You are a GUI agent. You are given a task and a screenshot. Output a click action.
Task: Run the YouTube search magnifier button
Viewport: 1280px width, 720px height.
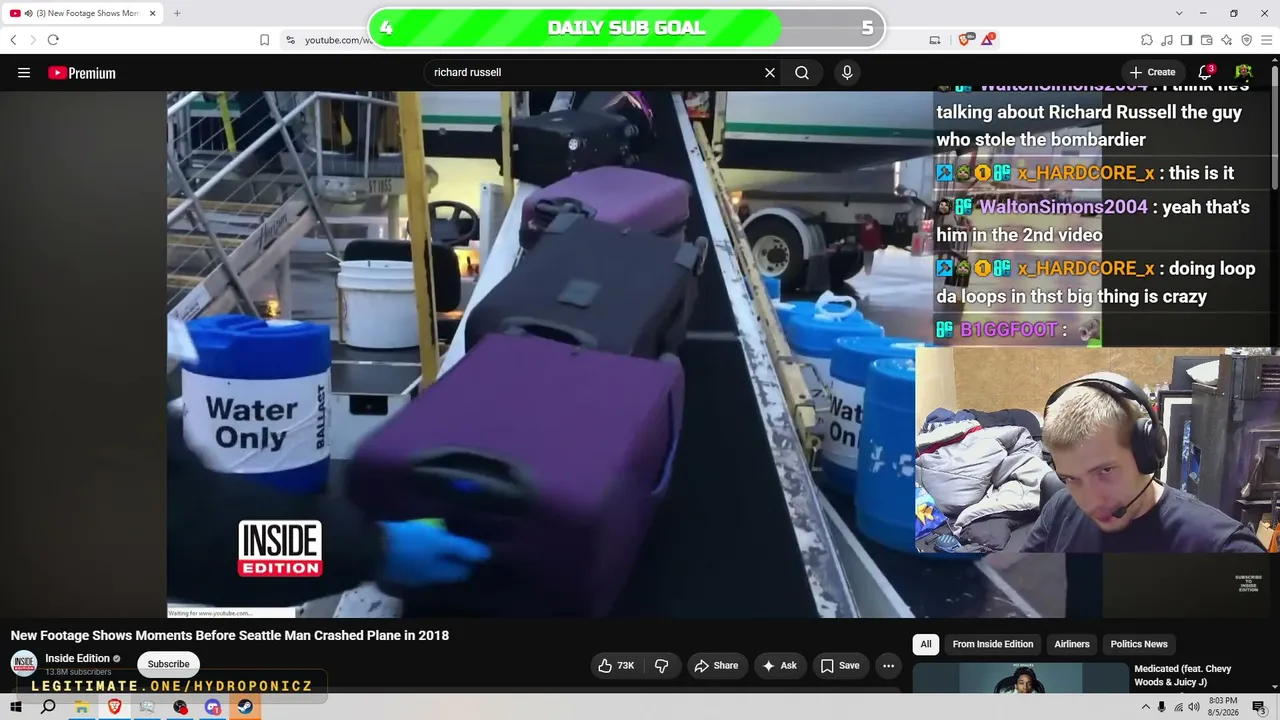tap(802, 73)
